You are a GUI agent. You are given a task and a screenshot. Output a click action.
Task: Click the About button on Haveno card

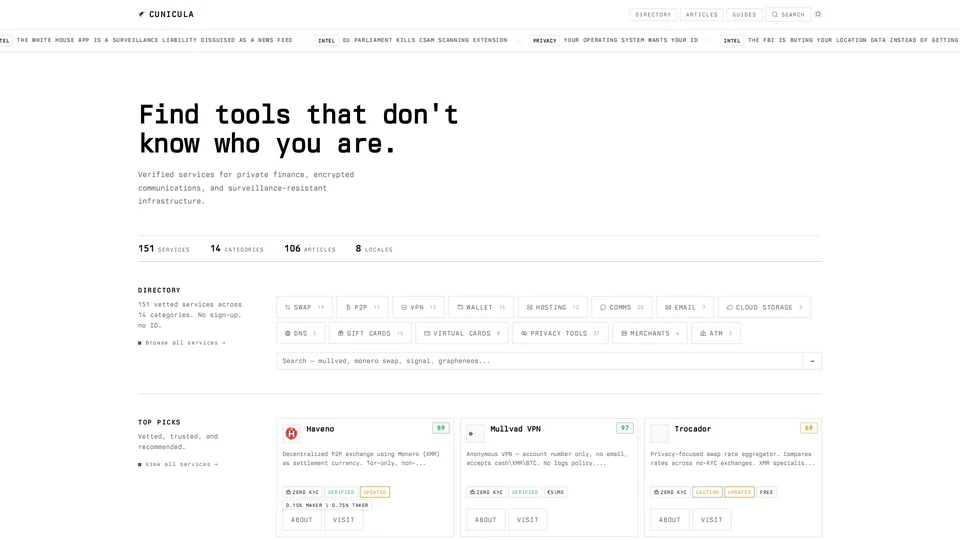pos(301,520)
